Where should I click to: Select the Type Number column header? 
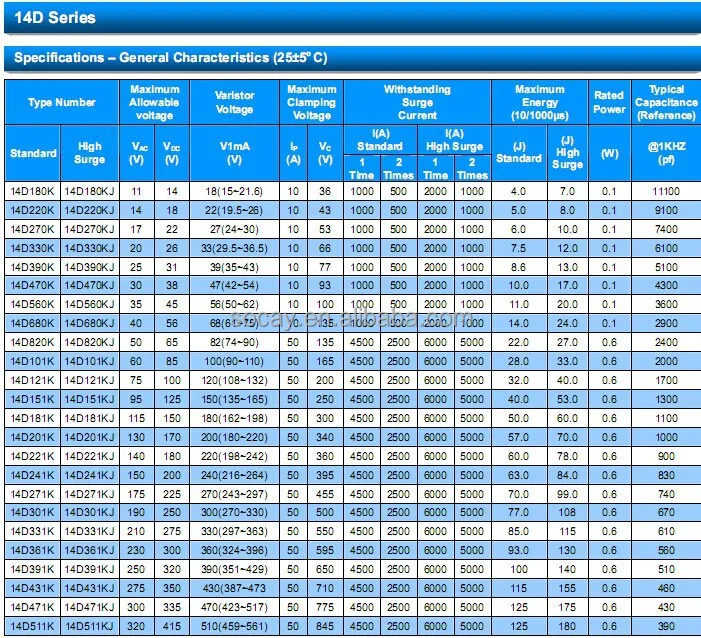coord(62,102)
